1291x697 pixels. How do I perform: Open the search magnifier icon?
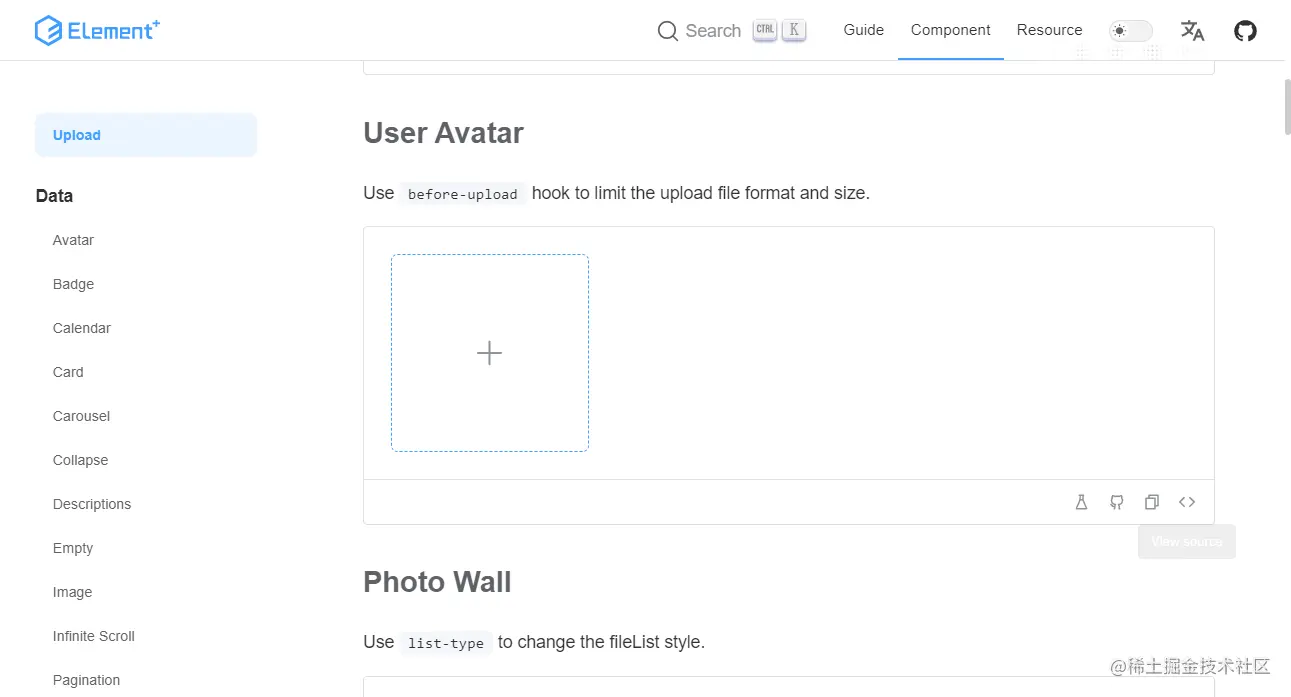[x=667, y=31]
